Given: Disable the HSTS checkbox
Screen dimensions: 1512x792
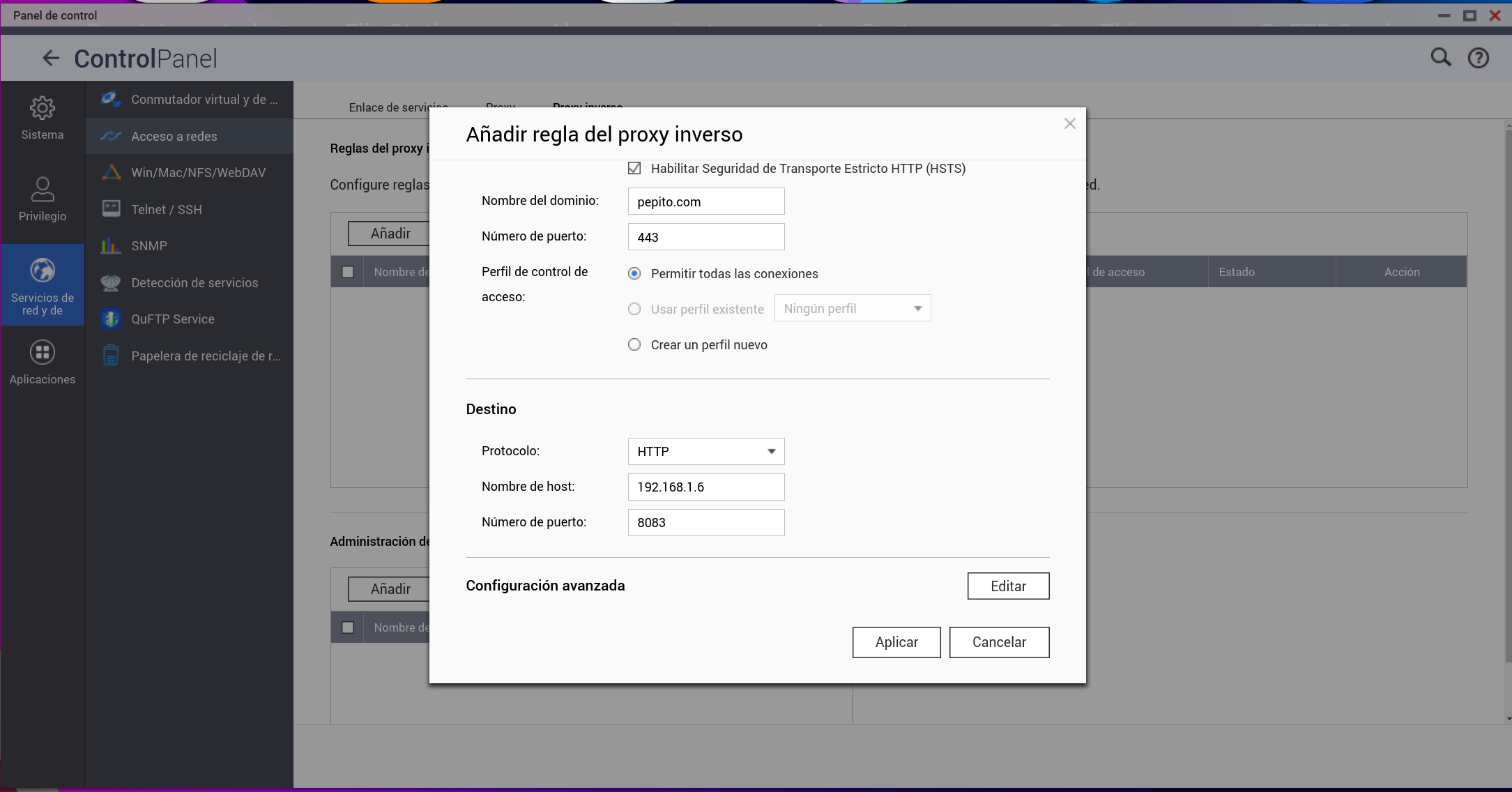Looking at the screenshot, I should click(x=634, y=169).
